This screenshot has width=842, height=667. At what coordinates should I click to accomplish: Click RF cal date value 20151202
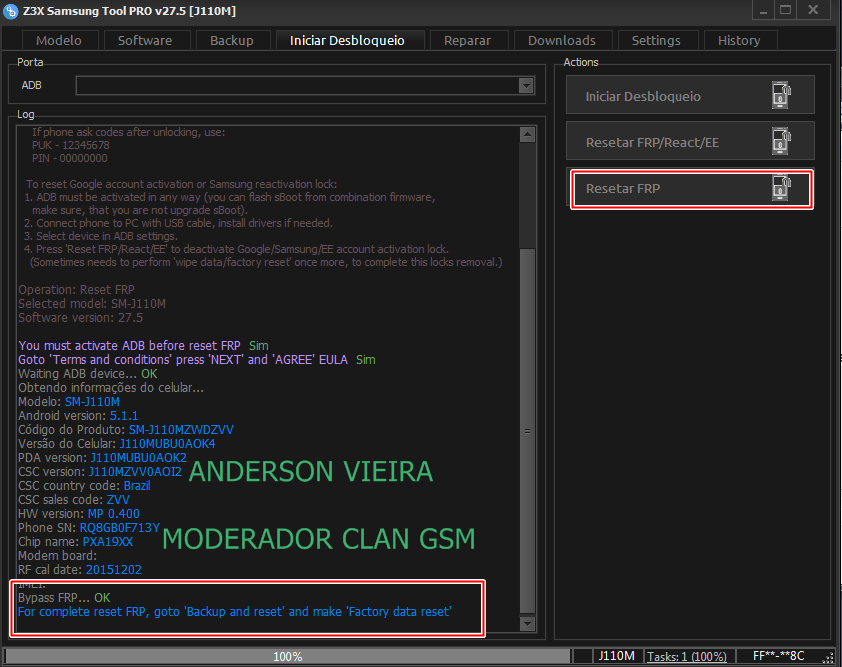[x=114, y=569]
